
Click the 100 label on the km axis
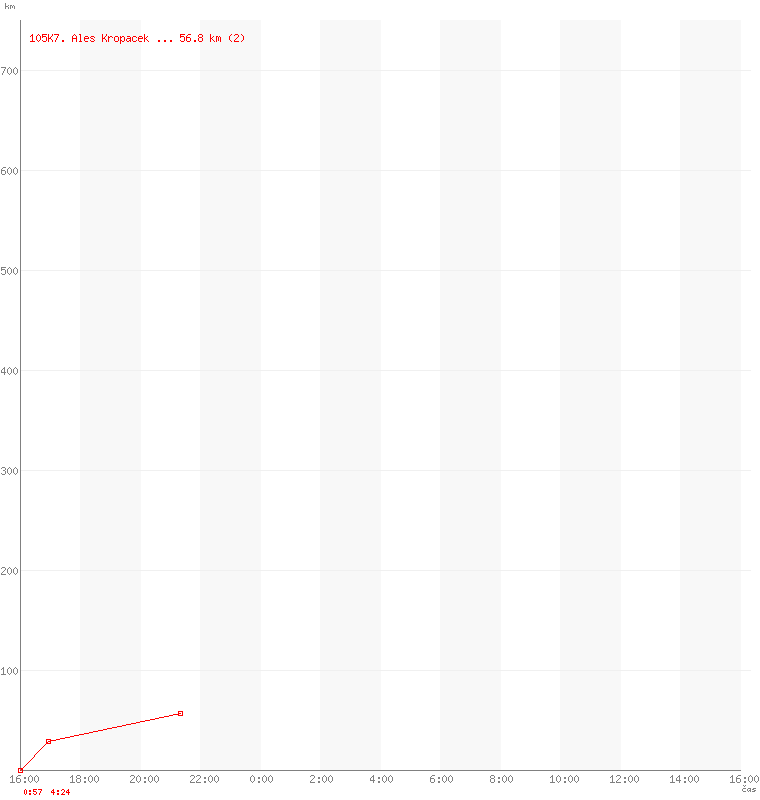(10, 671)
